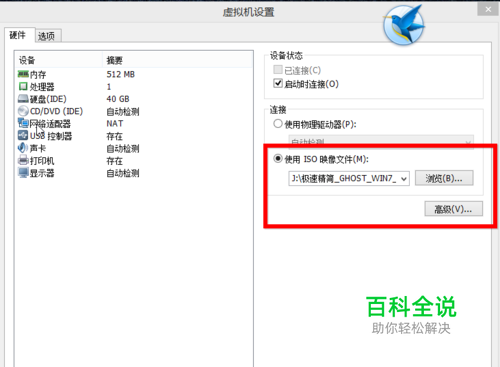Close the 虚拟机设置 dialog

point(488,10)
